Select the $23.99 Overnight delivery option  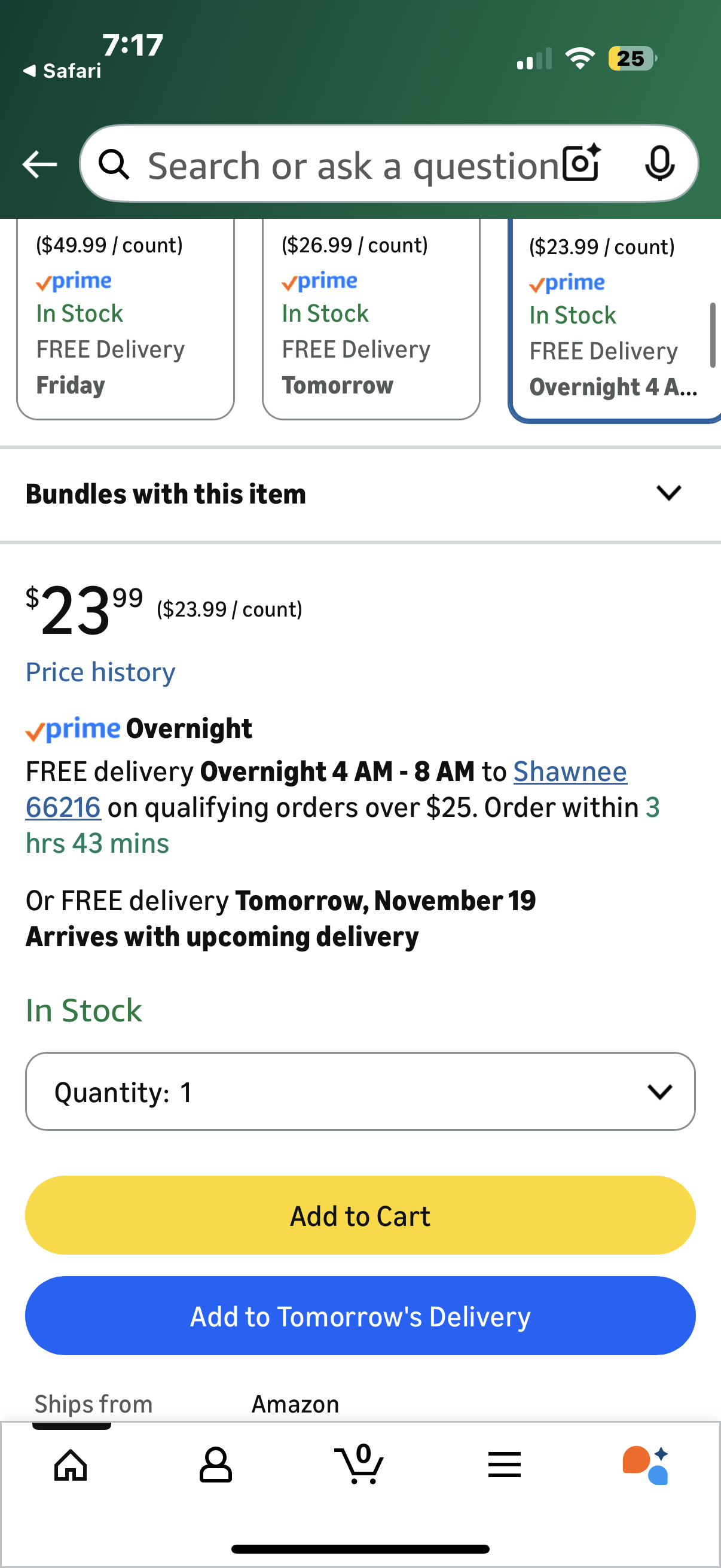tap(615, 318)
